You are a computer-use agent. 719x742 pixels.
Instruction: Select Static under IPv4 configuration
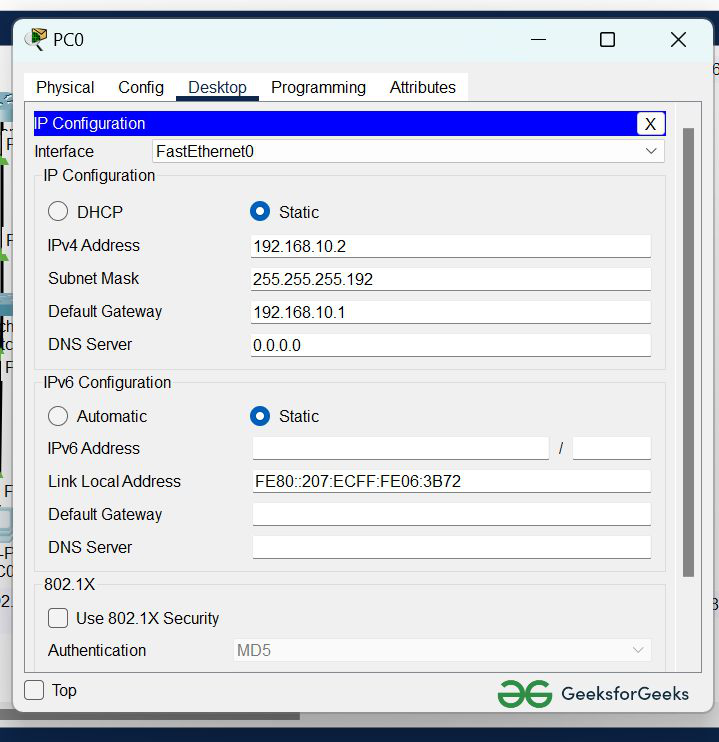(260, 212)
